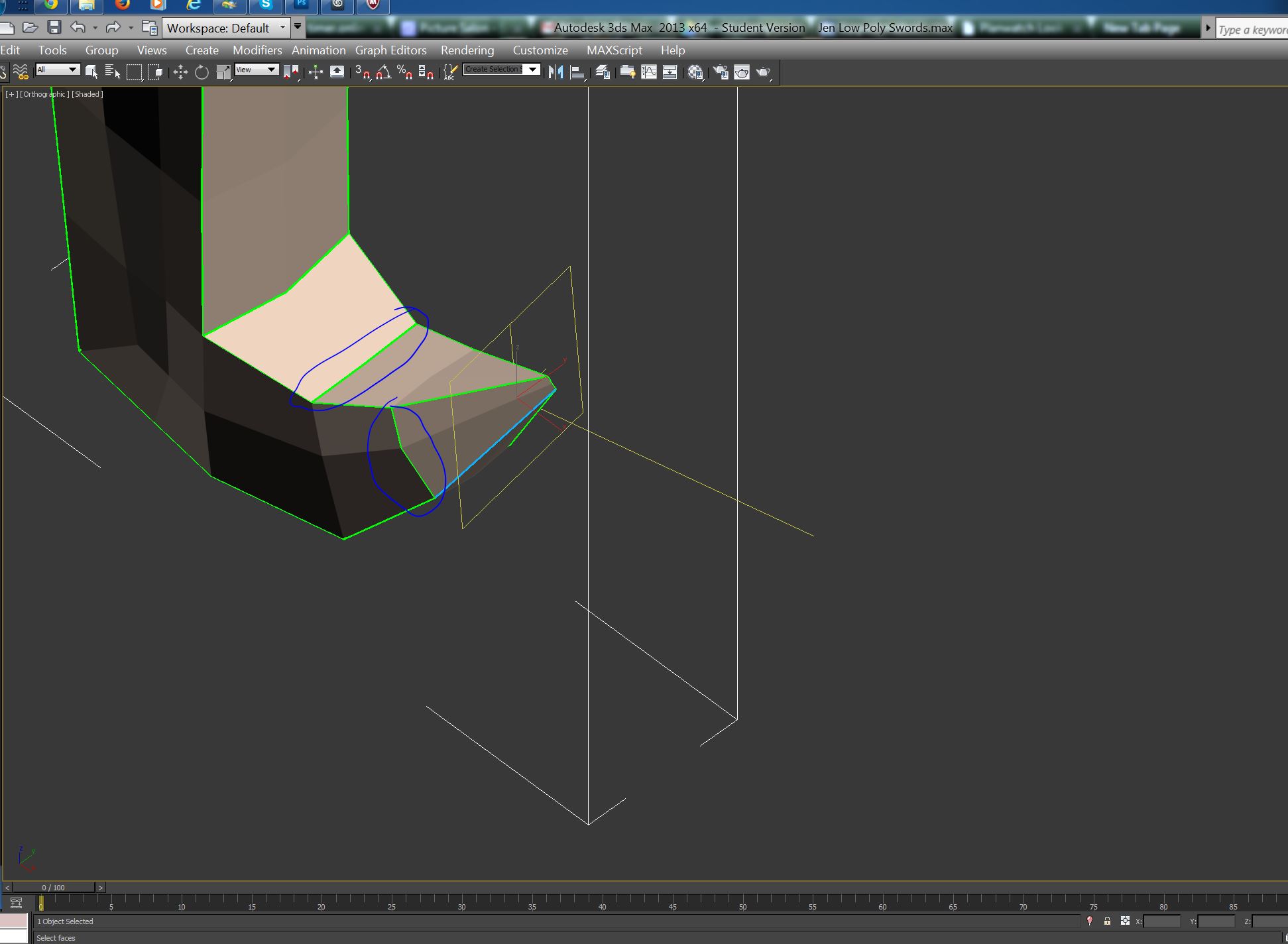1288x944 pixels.
Task: Open the Views menu
Action: tap(152, 50)
